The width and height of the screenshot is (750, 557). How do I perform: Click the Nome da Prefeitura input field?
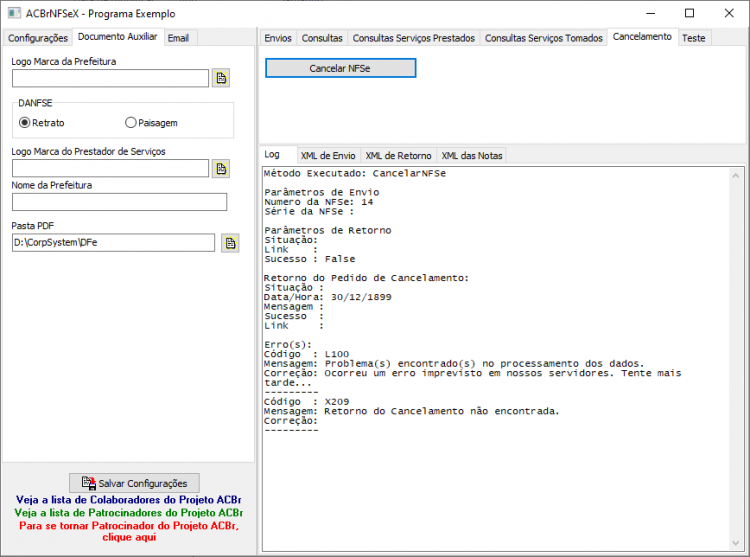click(120, 202)
